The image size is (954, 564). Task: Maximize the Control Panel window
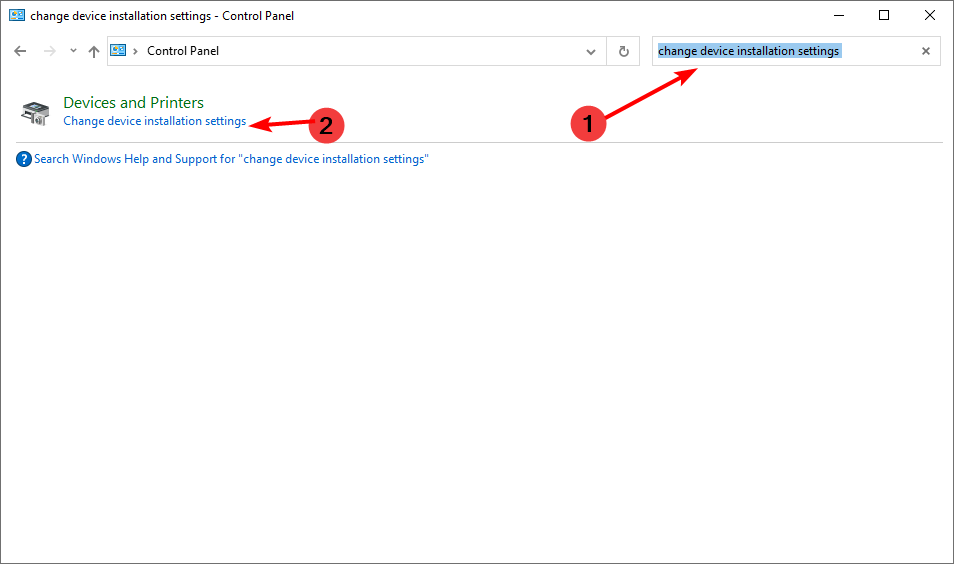pos(884,15)
